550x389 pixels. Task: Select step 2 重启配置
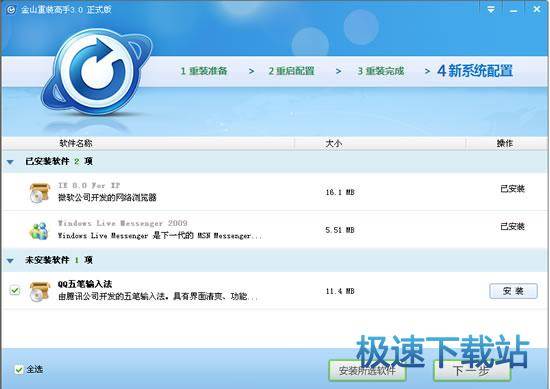(x=291, y=71)
